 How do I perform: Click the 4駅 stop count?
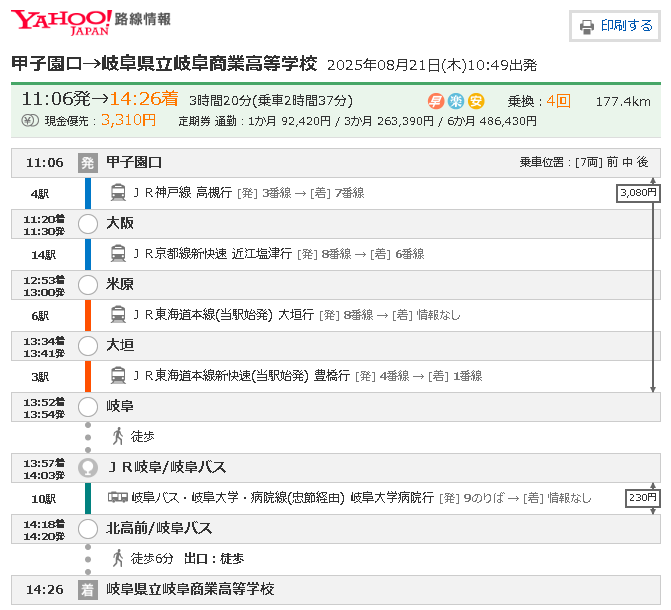[x=40, y=194]
